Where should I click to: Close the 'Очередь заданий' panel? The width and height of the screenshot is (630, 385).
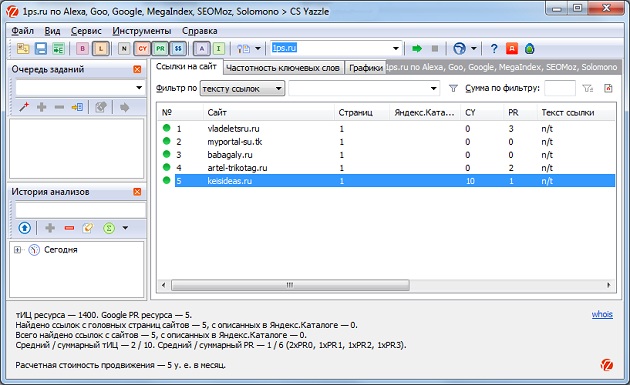pyautogui.click(x=137, y=69)
